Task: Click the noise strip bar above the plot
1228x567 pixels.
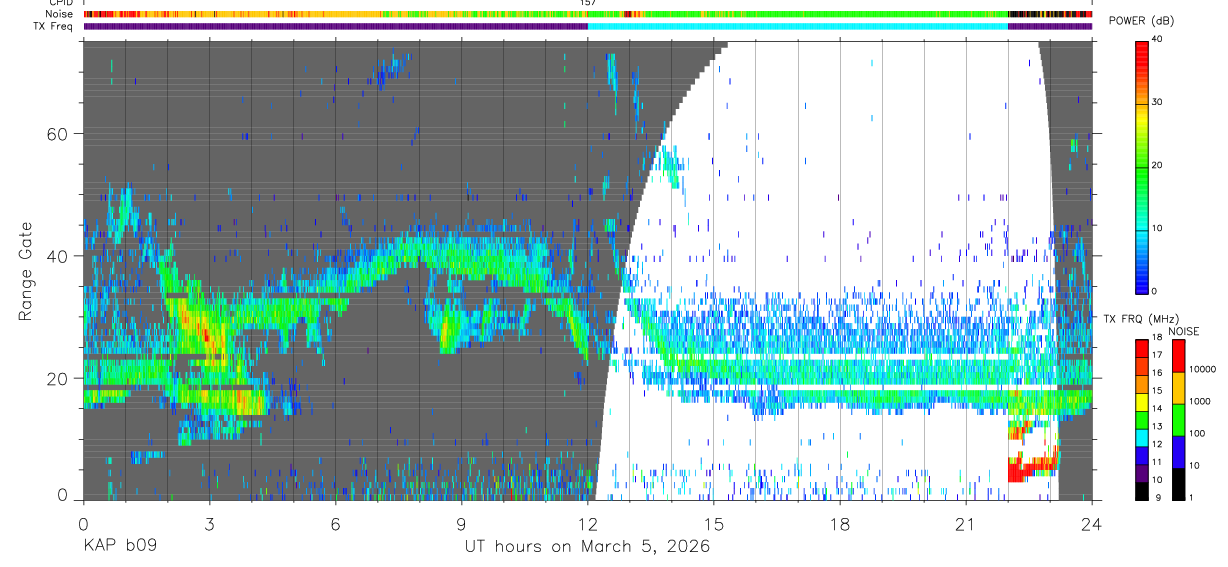Action: [588, 14]
